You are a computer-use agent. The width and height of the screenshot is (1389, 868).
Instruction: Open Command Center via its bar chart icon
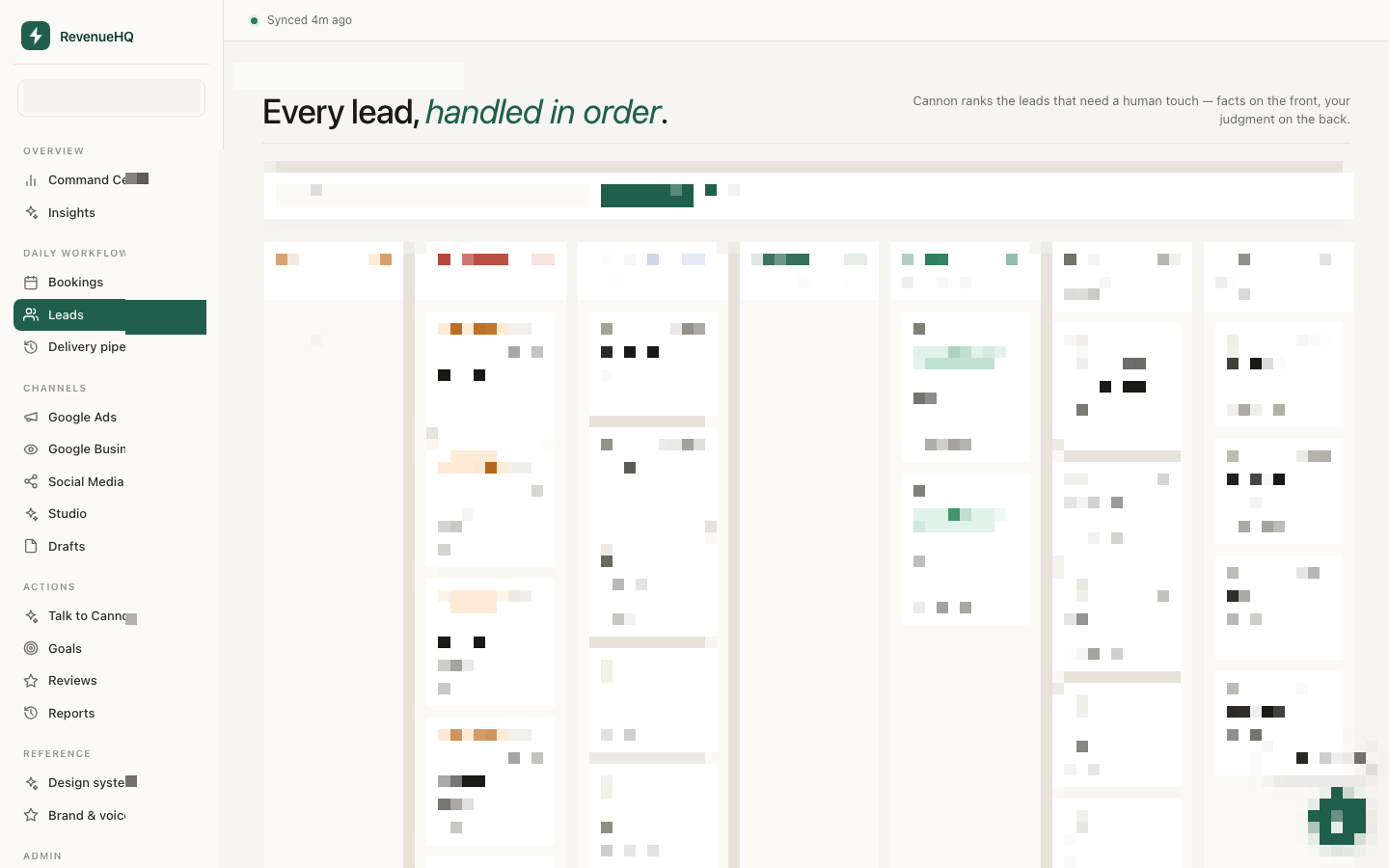(31, 180)
